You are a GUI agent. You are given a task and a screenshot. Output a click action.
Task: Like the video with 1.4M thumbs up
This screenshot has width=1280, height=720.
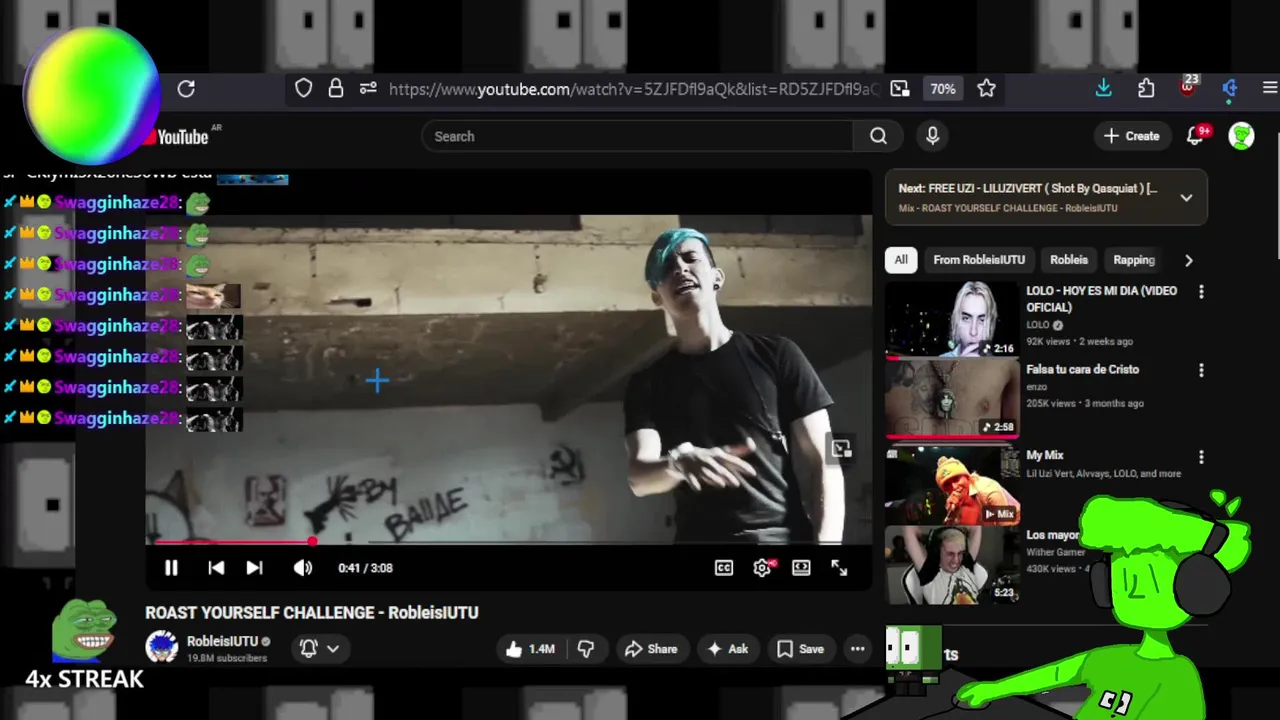pyautogui.click(x=529, y=649)
